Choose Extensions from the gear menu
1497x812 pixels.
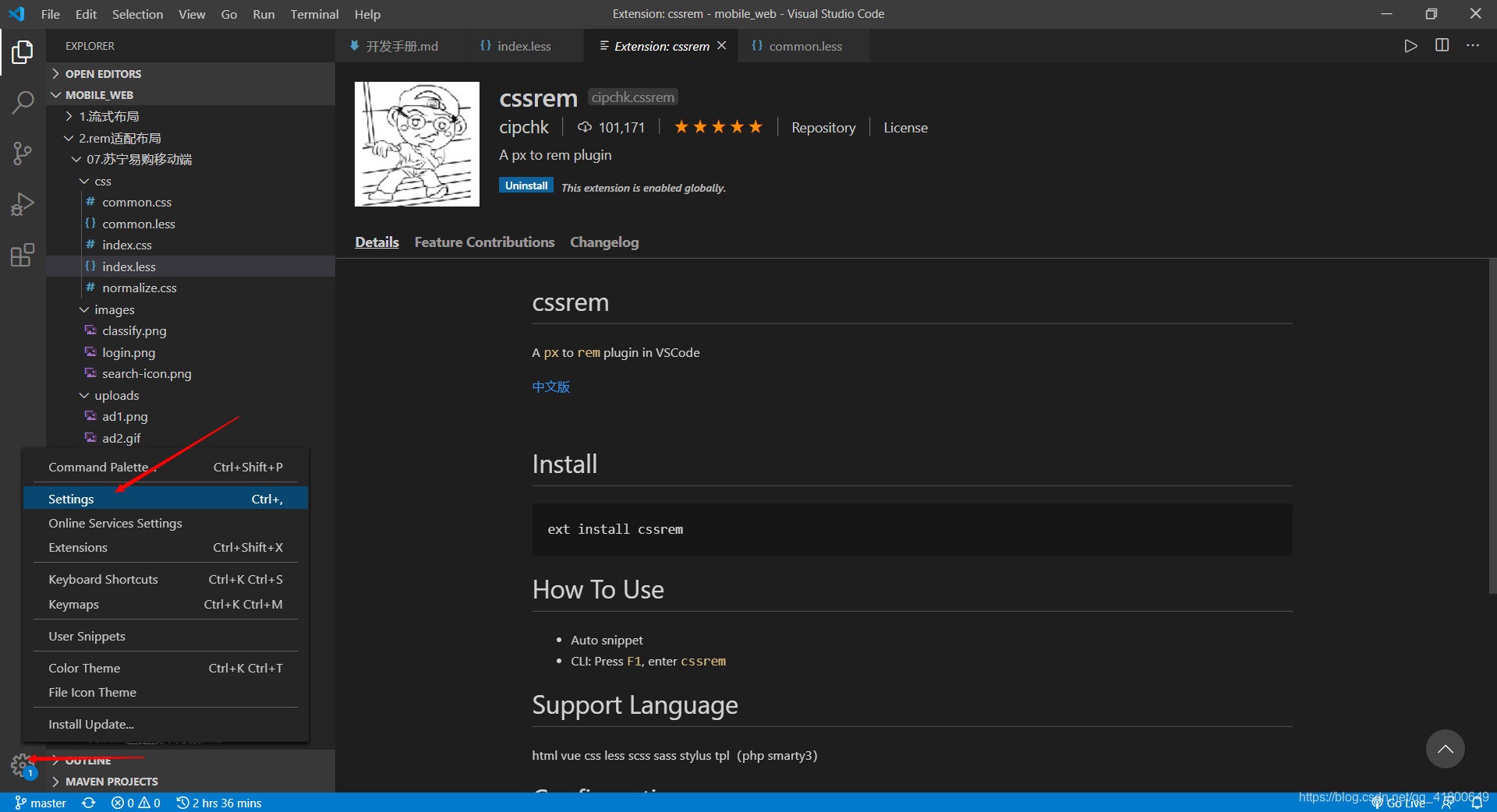(x=165, y=547)
